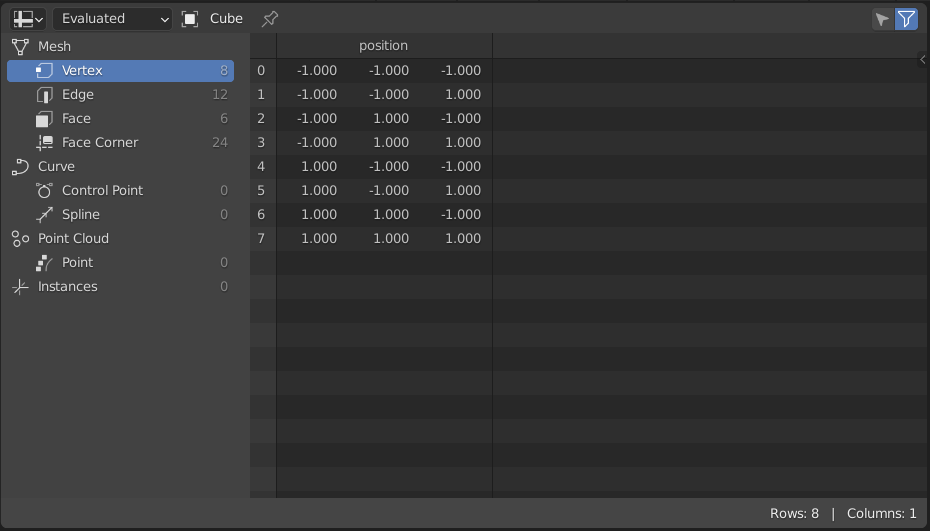Click the Point Cloud label
The height and width of the screenshot is (531, 930).
(x=74, y=239)
